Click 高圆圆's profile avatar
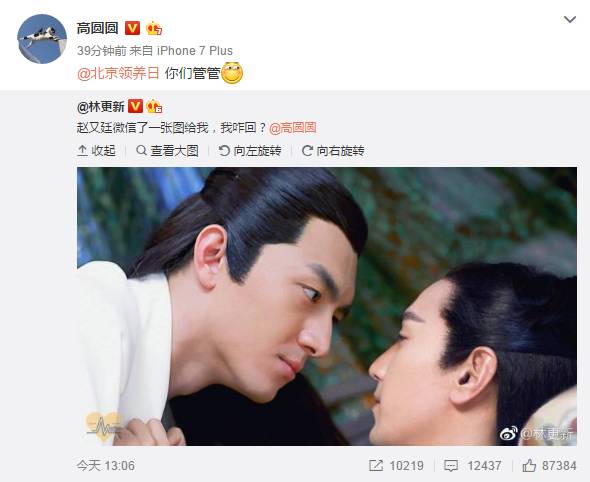The width and height of the screenshot is (590, 482). pyautogui.click(x=42, y=39)
